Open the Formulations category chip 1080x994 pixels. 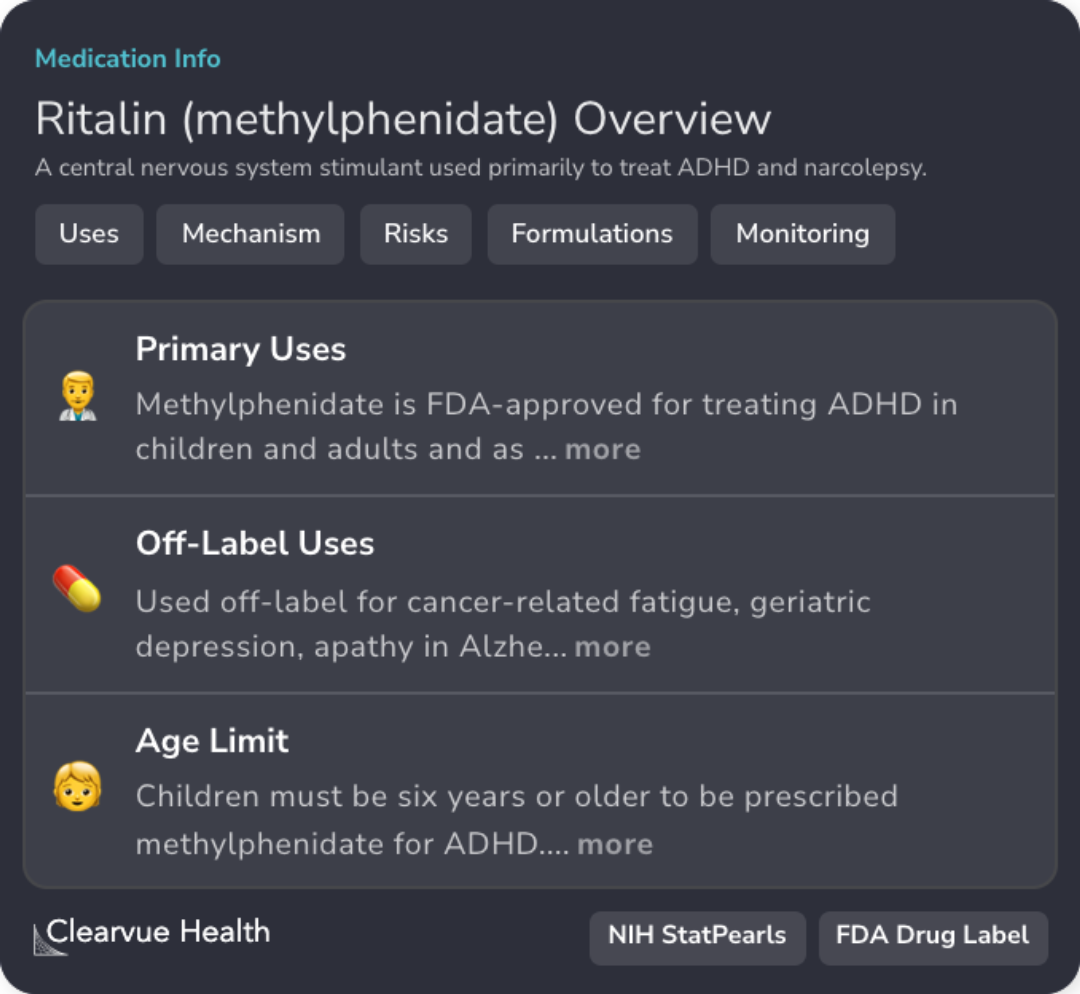pos(592,234)
